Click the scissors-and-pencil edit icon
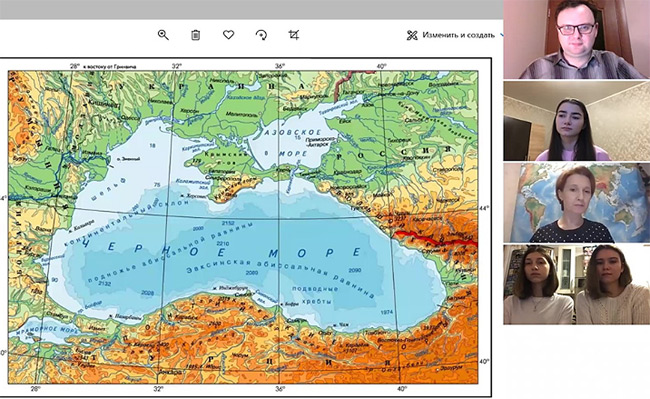 point(412,35)
